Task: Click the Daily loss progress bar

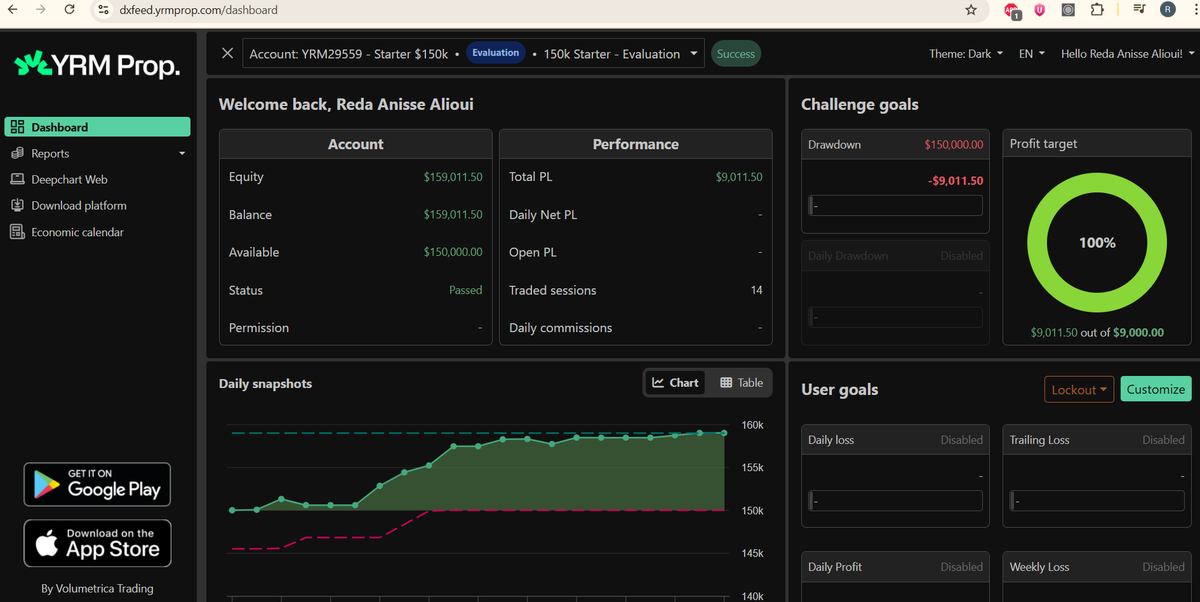Action: tap(895, 500)
